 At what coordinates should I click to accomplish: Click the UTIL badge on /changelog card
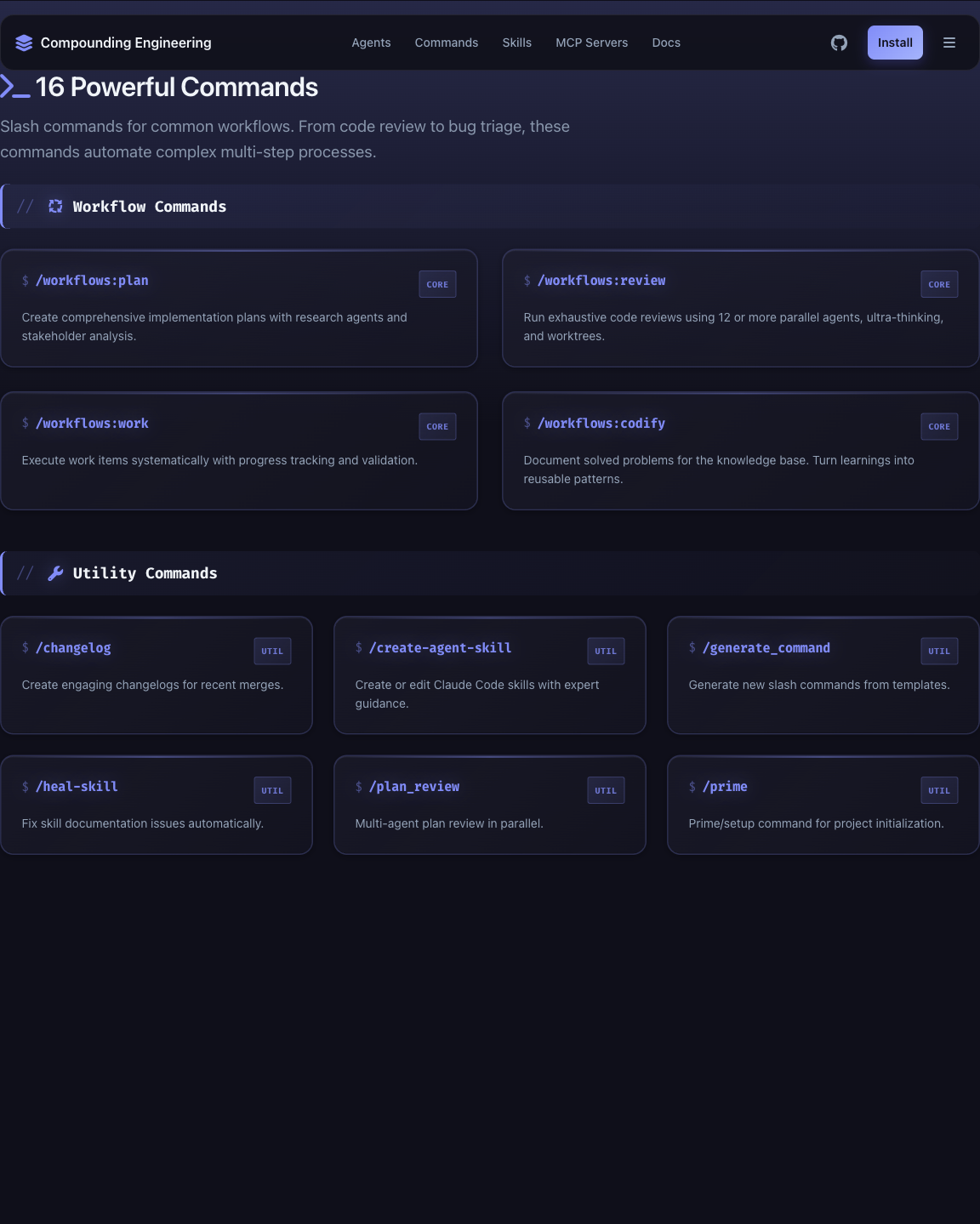click(272, 652)
